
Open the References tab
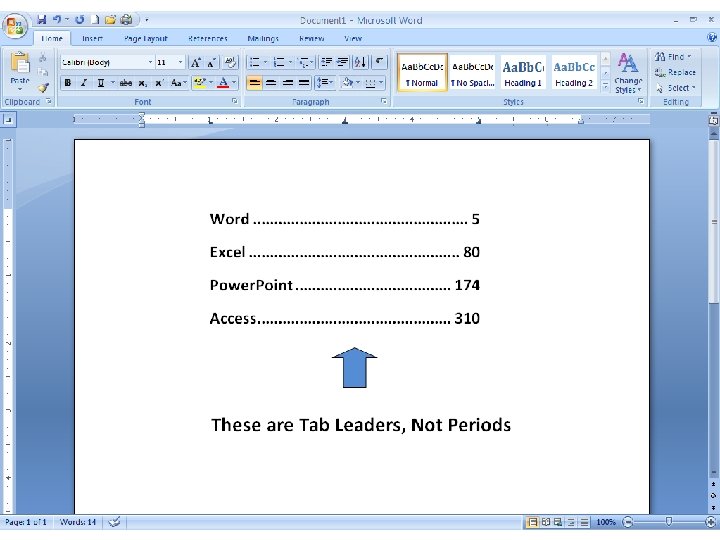(208, 39)
